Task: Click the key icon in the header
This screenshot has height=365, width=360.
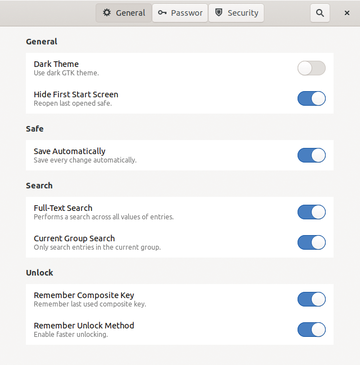Action: 162,13
